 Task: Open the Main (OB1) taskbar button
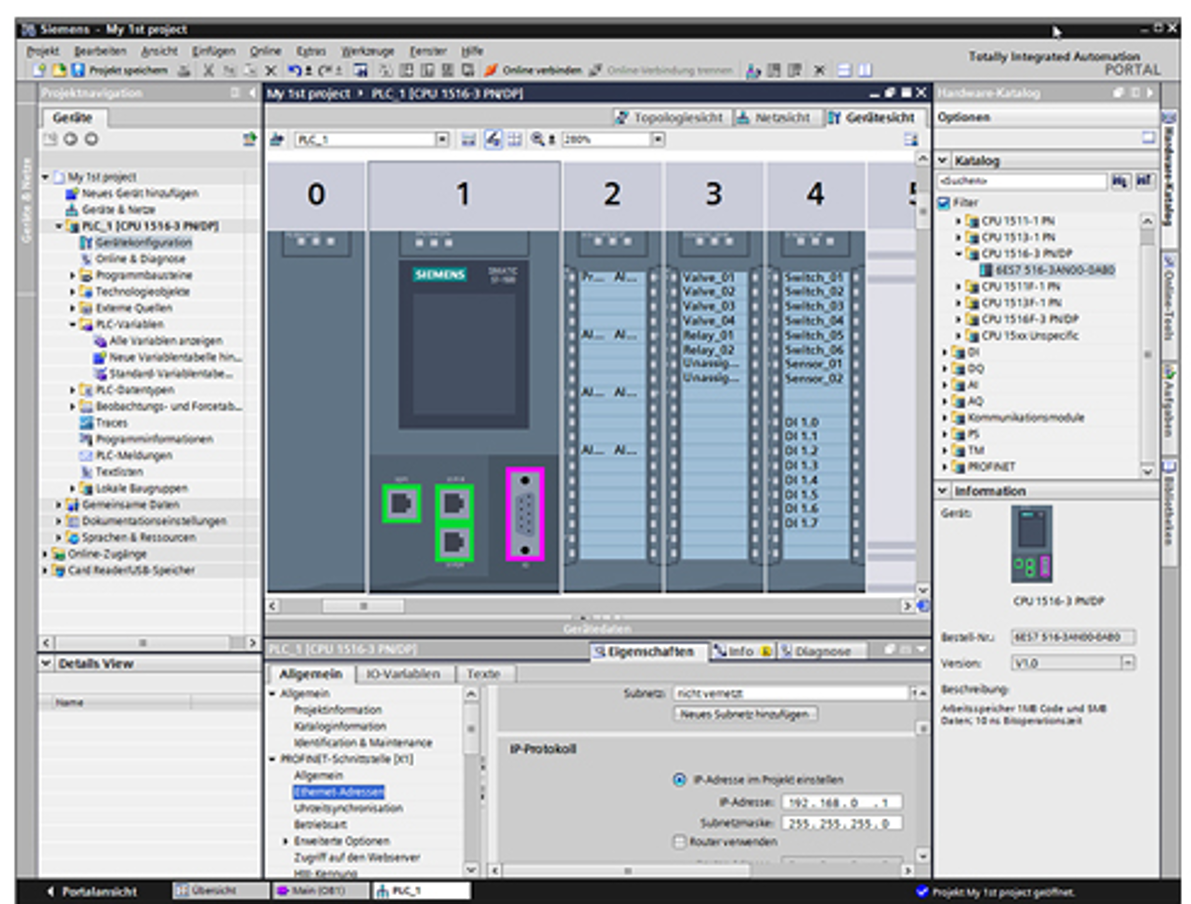click(319, 890)
